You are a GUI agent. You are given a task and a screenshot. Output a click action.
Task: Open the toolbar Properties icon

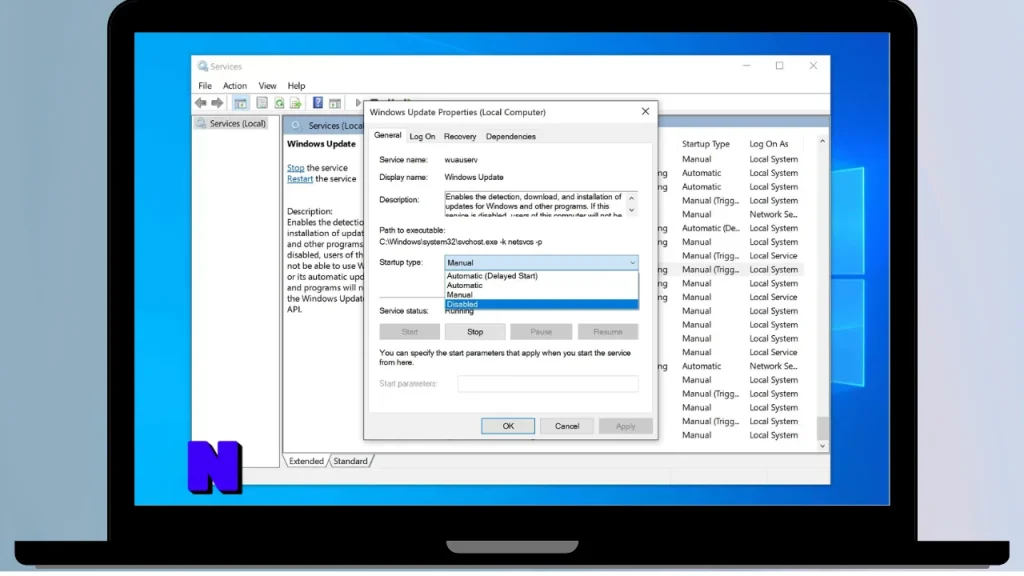(x=262, y=103)
